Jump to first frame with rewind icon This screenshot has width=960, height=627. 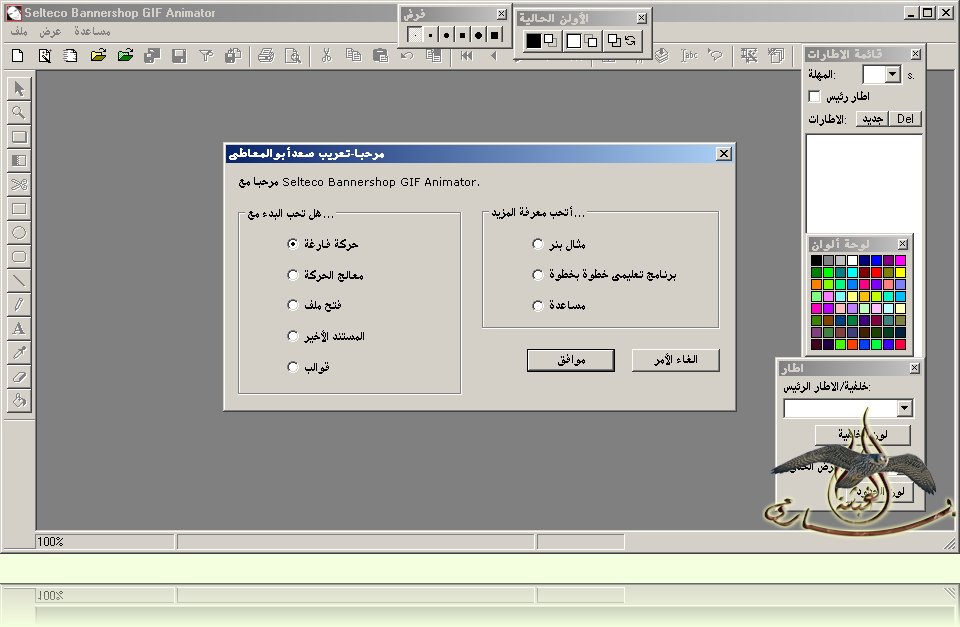(467, 56)
